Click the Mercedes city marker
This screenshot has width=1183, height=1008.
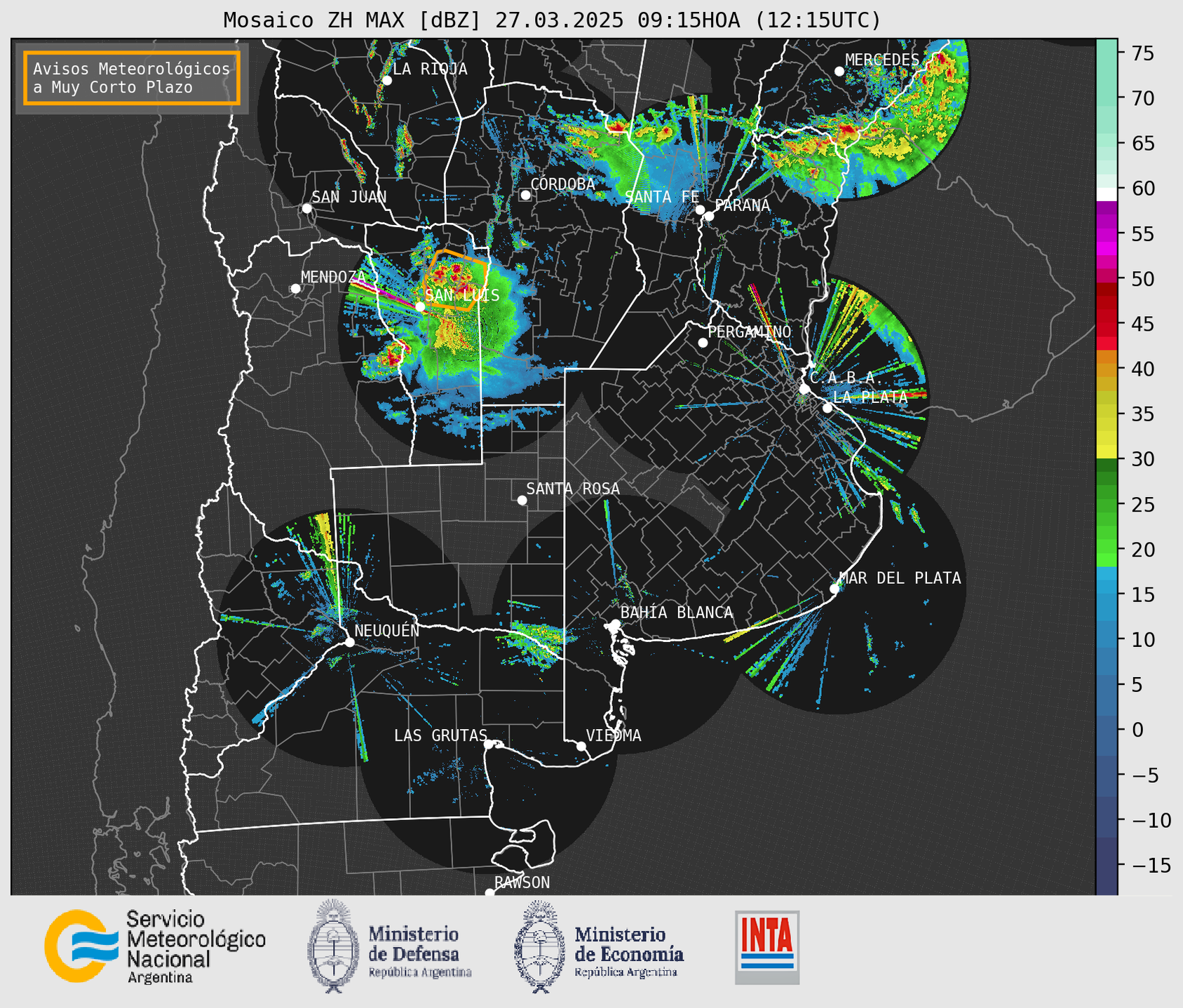(x=839, y=71)
